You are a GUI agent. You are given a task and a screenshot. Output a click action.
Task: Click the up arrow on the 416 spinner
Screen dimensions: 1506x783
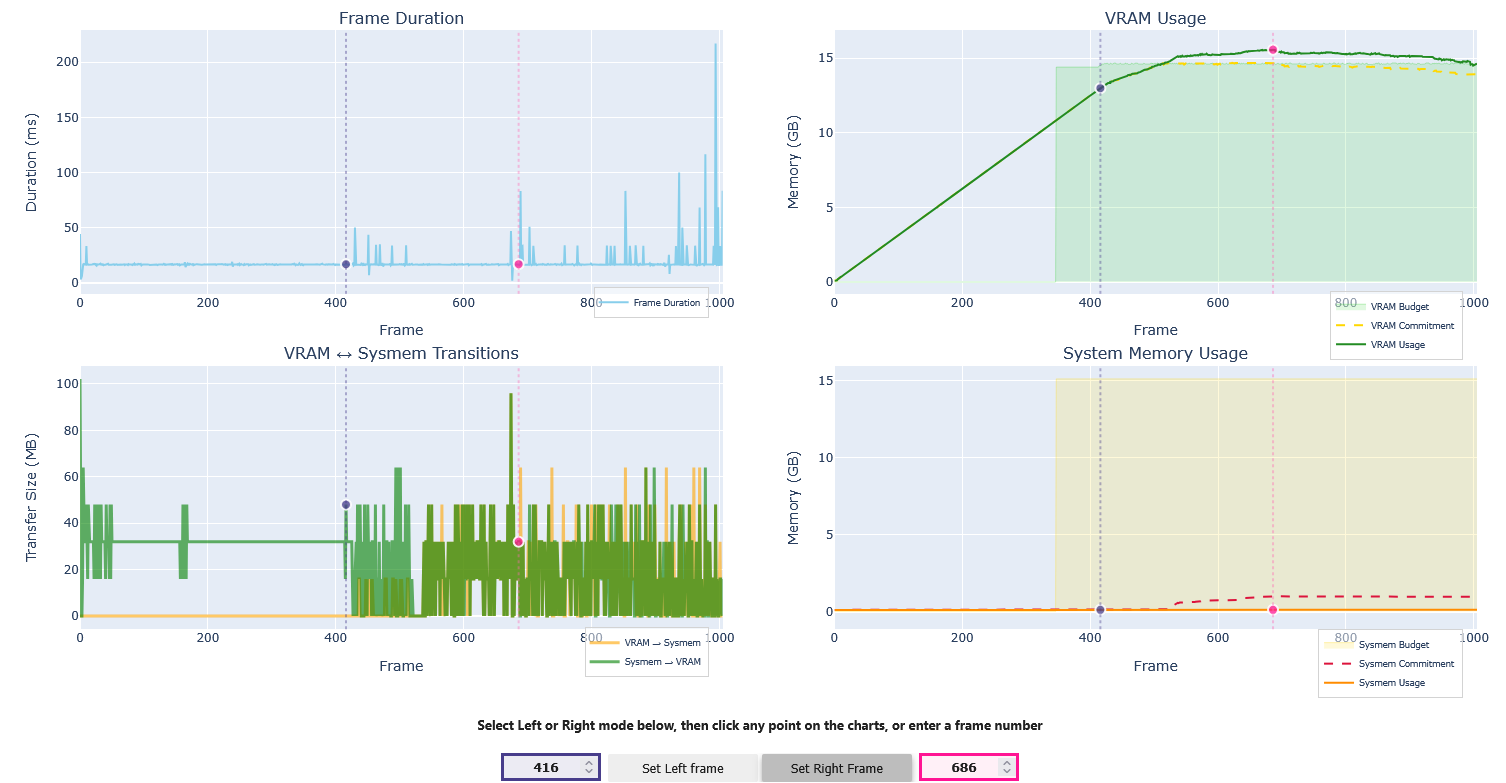coord(589,761)
